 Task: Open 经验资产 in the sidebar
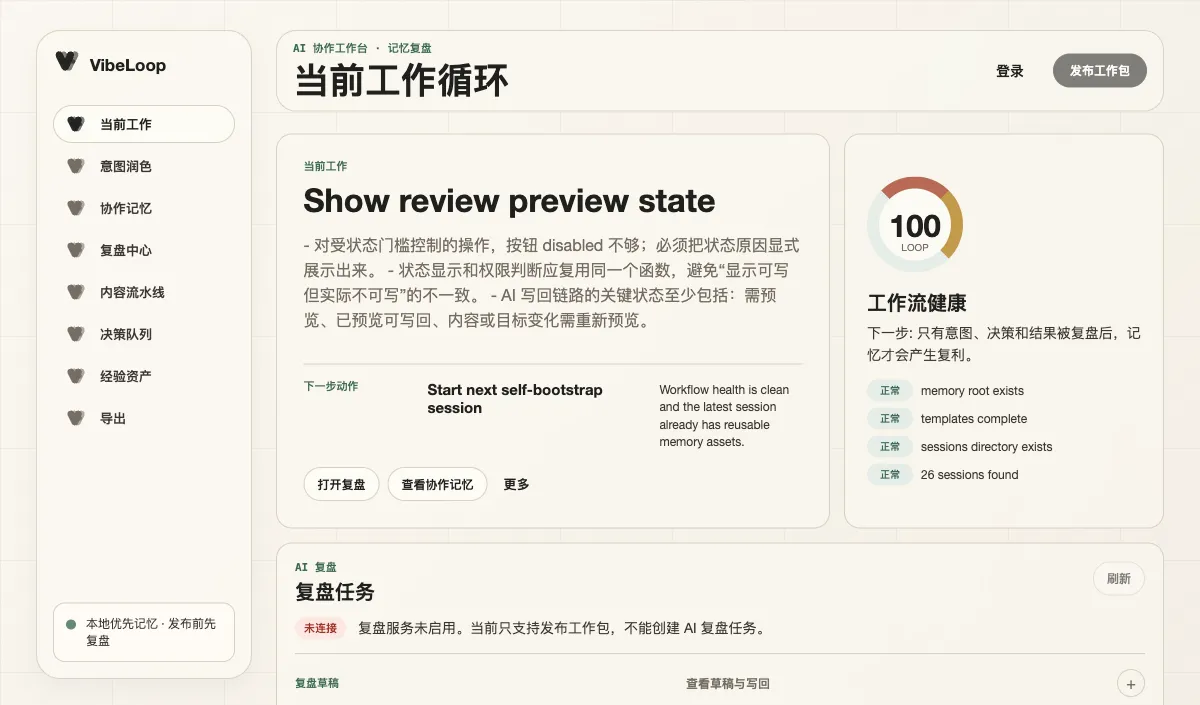click(144, 376)
